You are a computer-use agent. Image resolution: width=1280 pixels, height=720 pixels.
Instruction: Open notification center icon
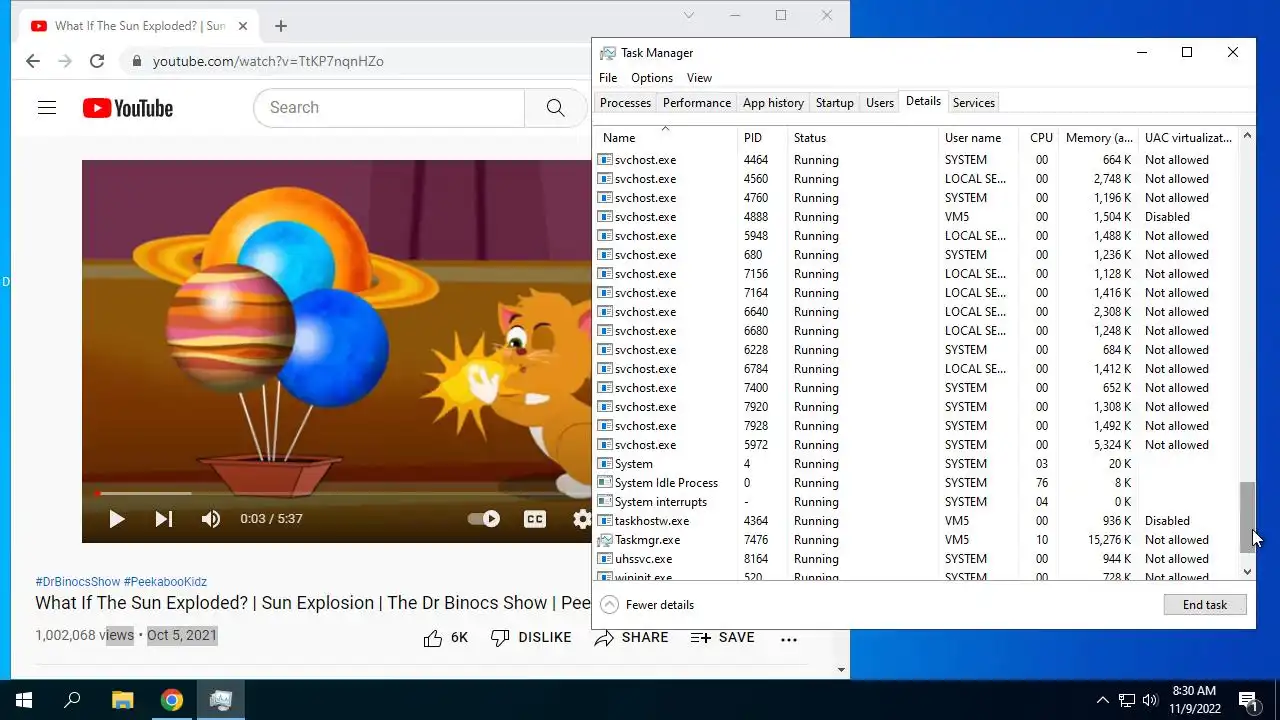coord(1248,700)
